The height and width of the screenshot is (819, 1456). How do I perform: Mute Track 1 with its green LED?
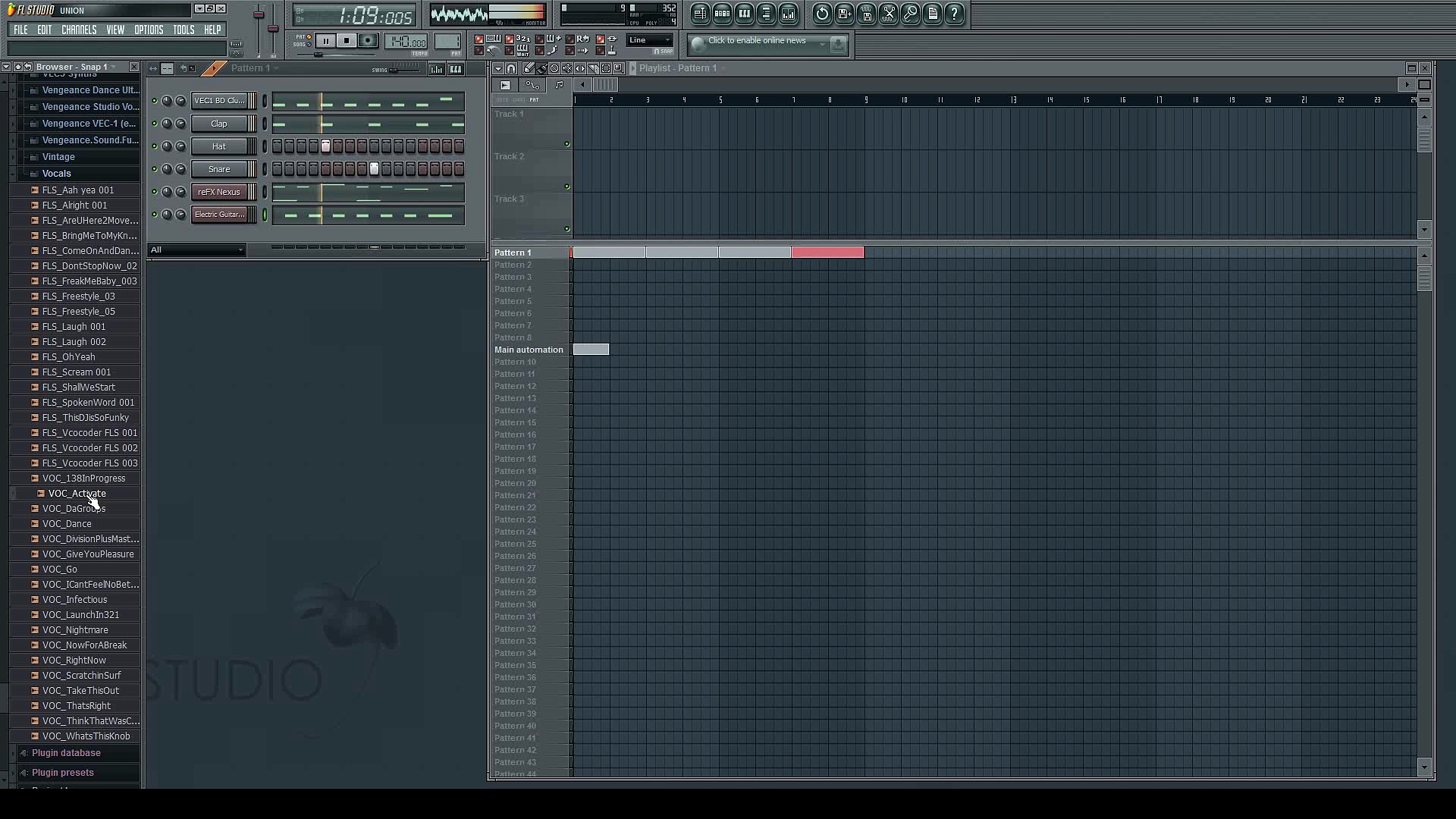click(566, 144)
